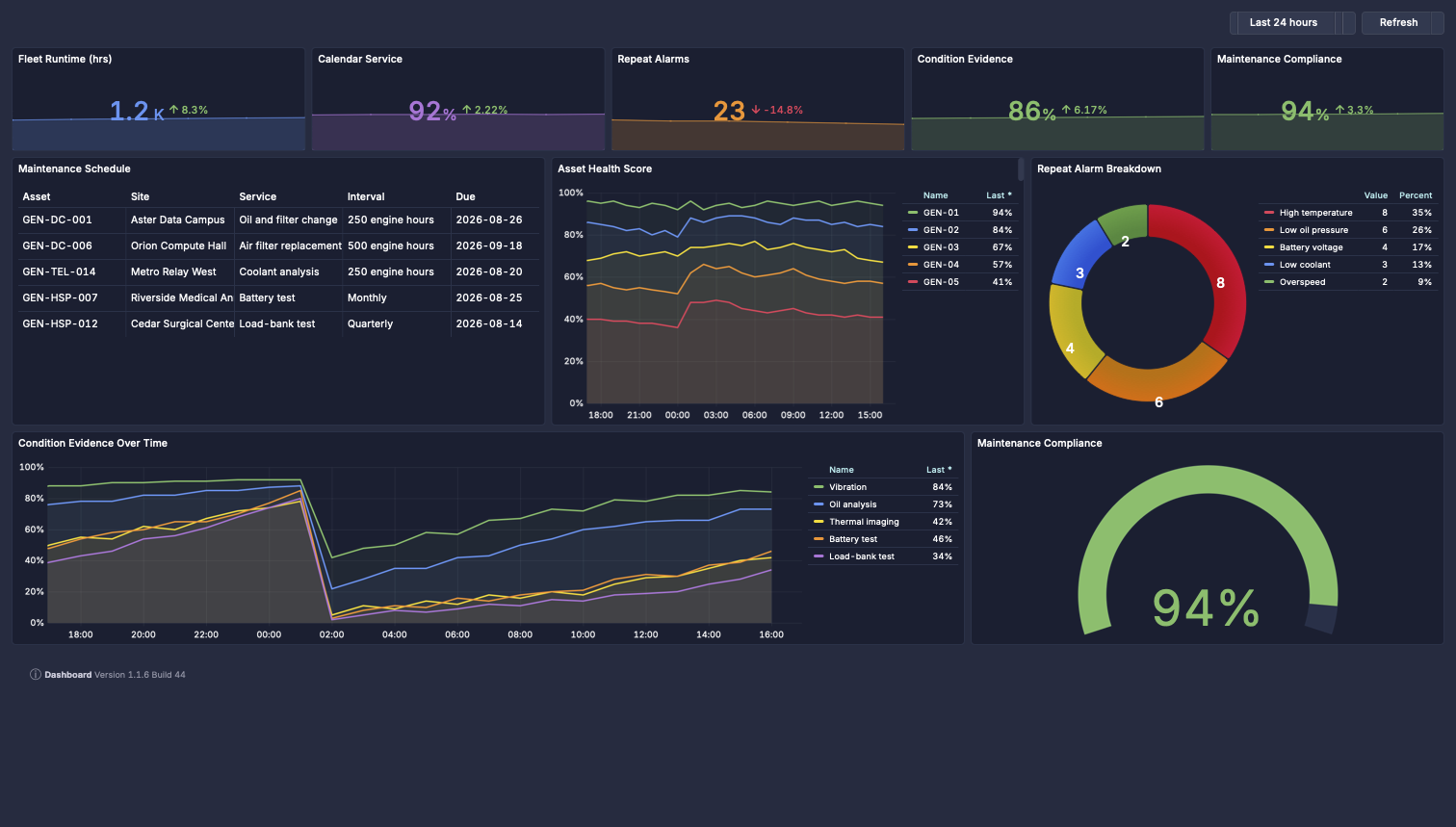Image resolution: width=1456 pixels, height=827 pixels.
Task: Click the info icon beside Dashboard version
Action: 36,675
